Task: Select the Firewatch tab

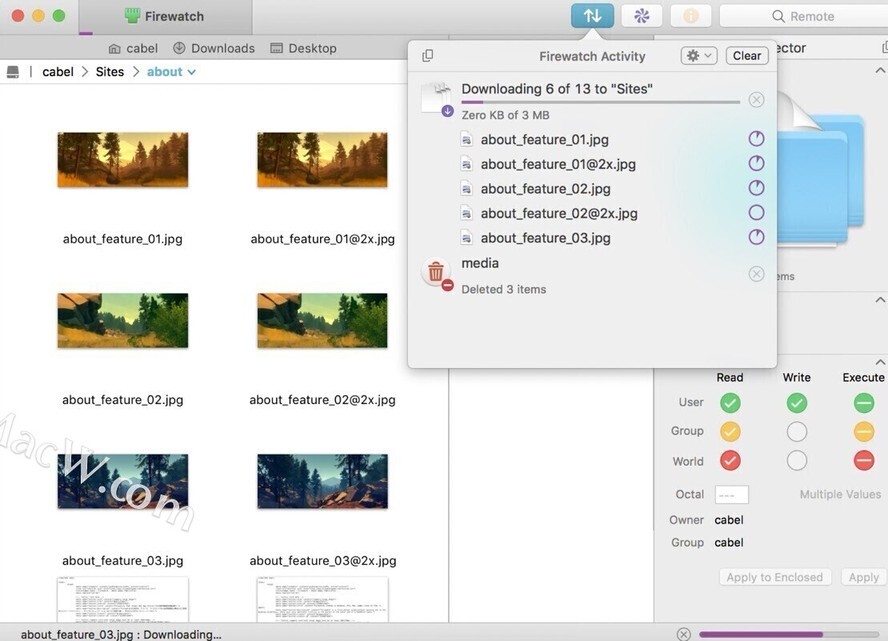Action: tap(165, 16)
